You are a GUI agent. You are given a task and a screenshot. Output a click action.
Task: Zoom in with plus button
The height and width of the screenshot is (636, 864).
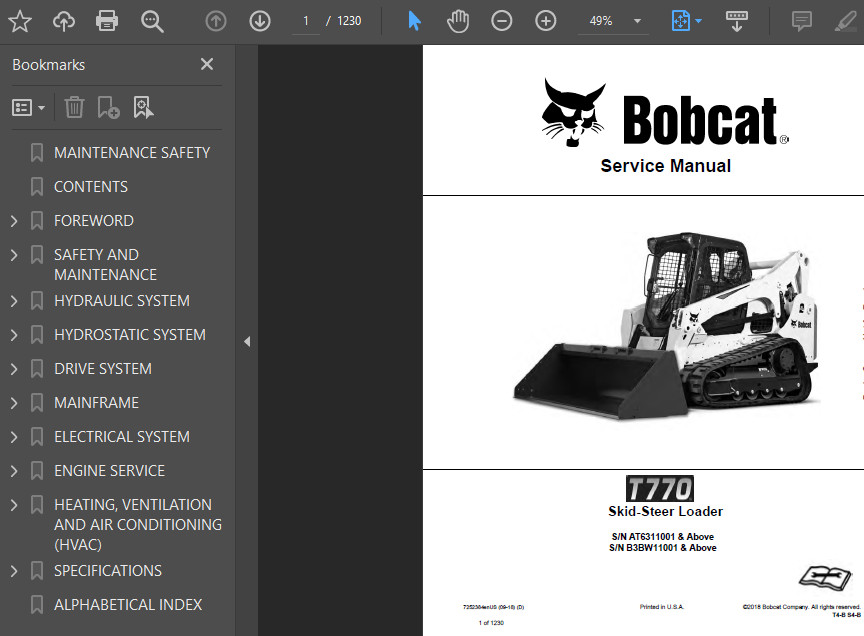coord(546,21)
